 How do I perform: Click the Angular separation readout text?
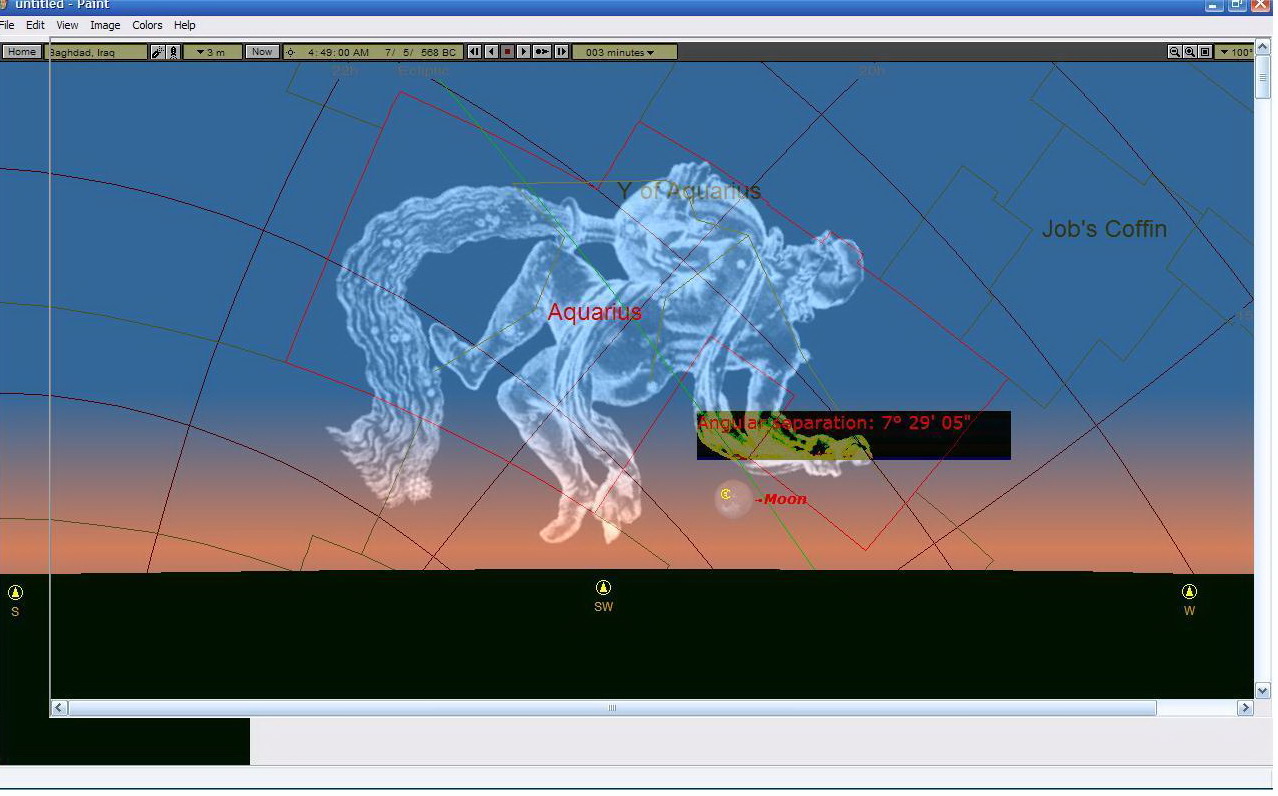(834, 423)
